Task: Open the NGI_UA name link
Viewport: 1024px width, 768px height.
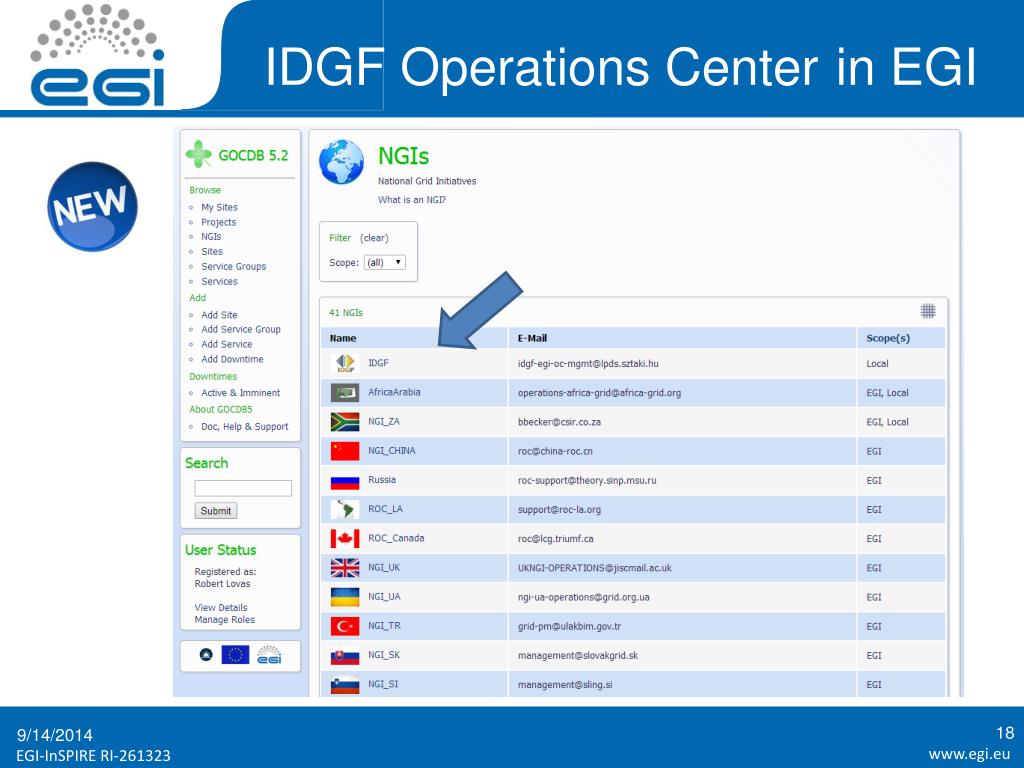Action: 384,596
